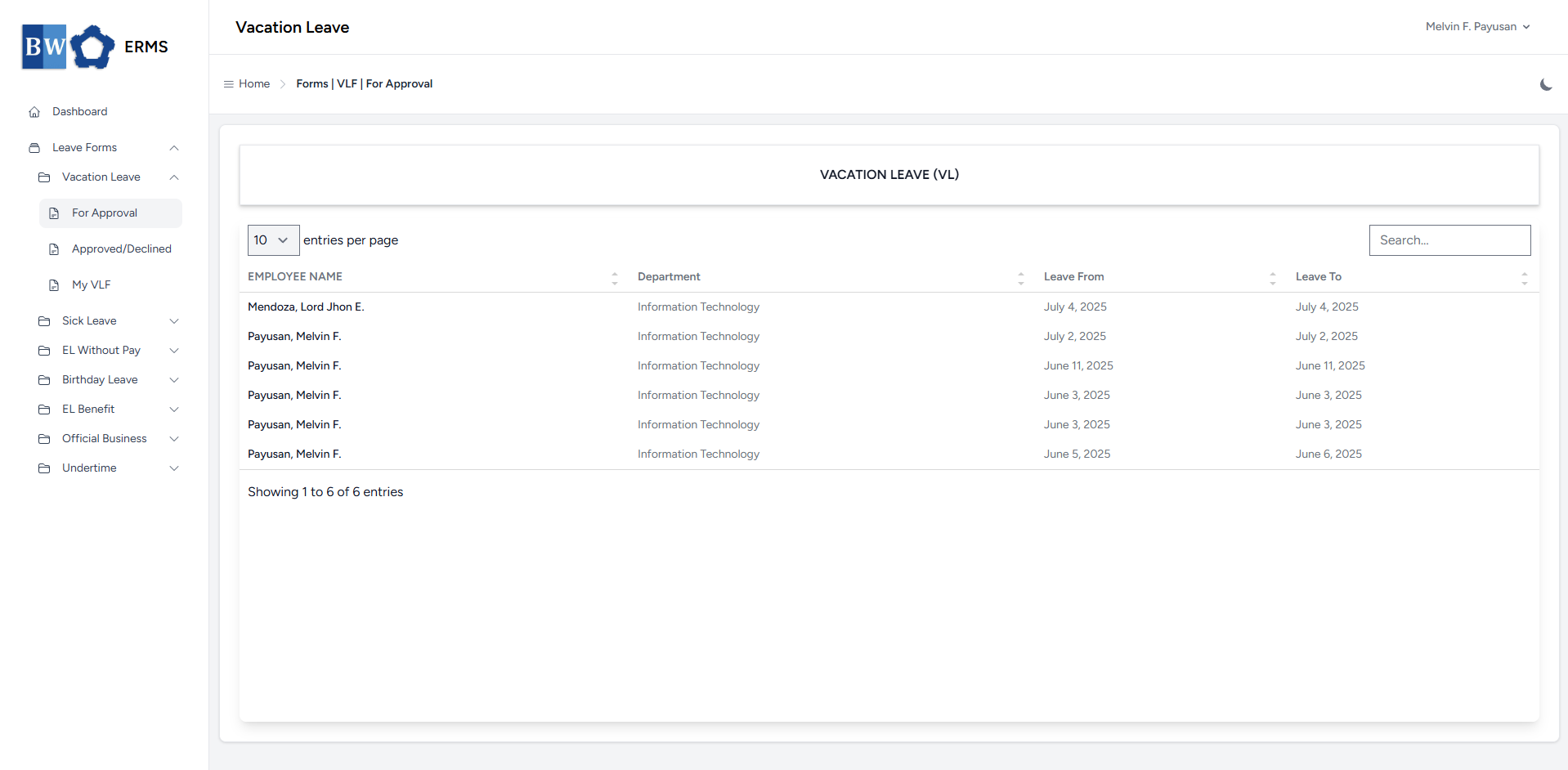
Task: Sort by Leave To column arrows
Action: pos(1525,278)
